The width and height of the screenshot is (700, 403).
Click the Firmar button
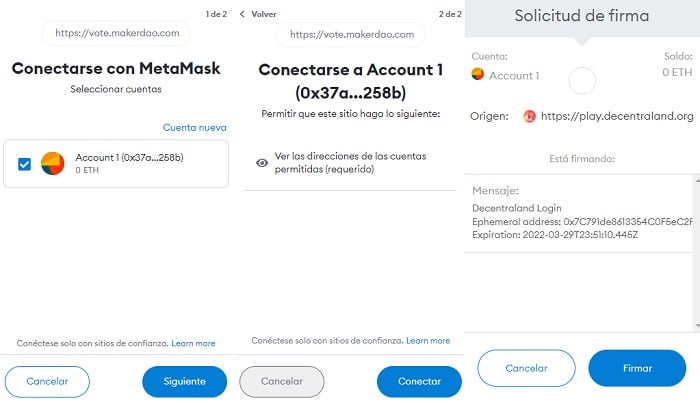point(637,368)
